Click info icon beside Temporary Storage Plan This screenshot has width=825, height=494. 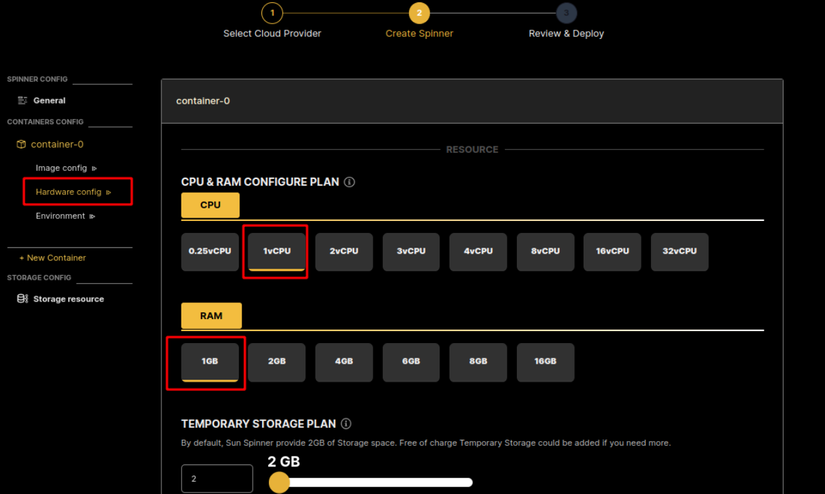(x=346, y=424)
